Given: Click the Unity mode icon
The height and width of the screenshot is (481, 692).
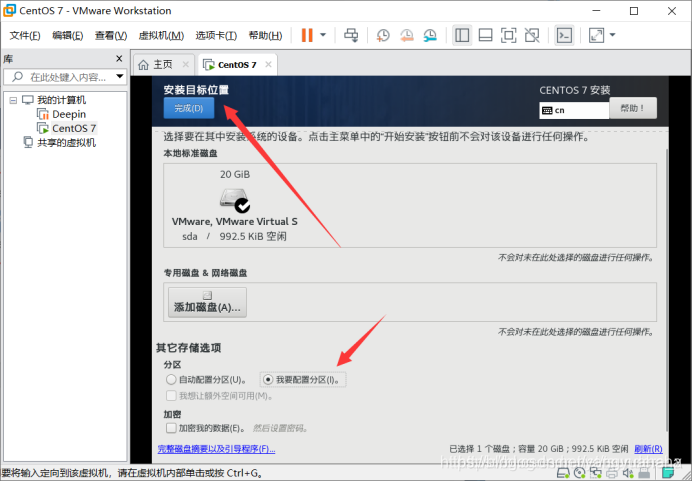Looking at the screenshot, I should 532,35.
